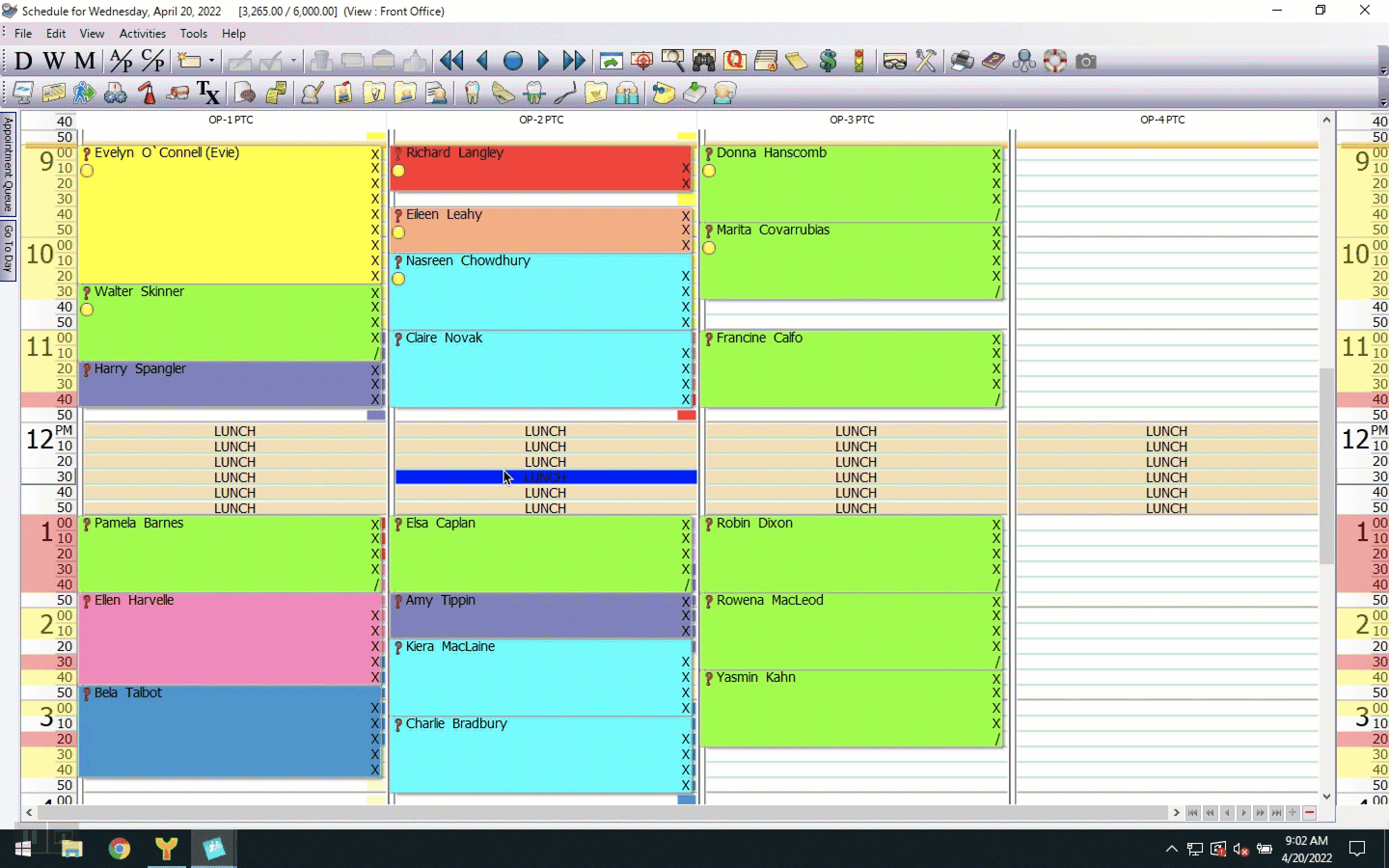Click the last-record skip button at bottom
The height and width of the screenshot is (868, 1389).
coord(1276,813)
